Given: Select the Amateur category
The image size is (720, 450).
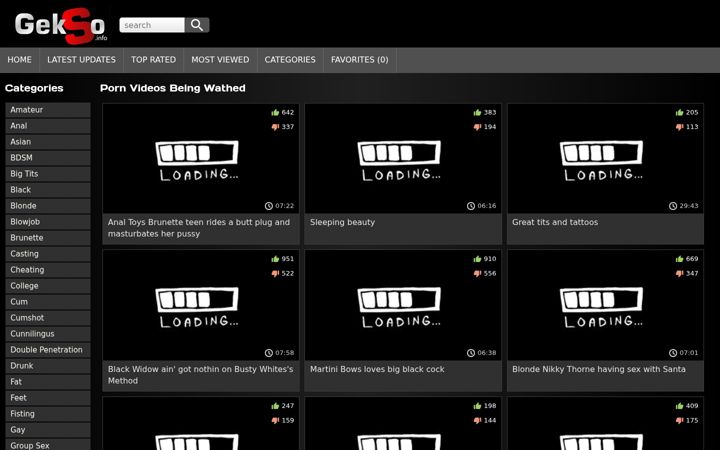Looking at the screenshot, I should click(48, 110).
